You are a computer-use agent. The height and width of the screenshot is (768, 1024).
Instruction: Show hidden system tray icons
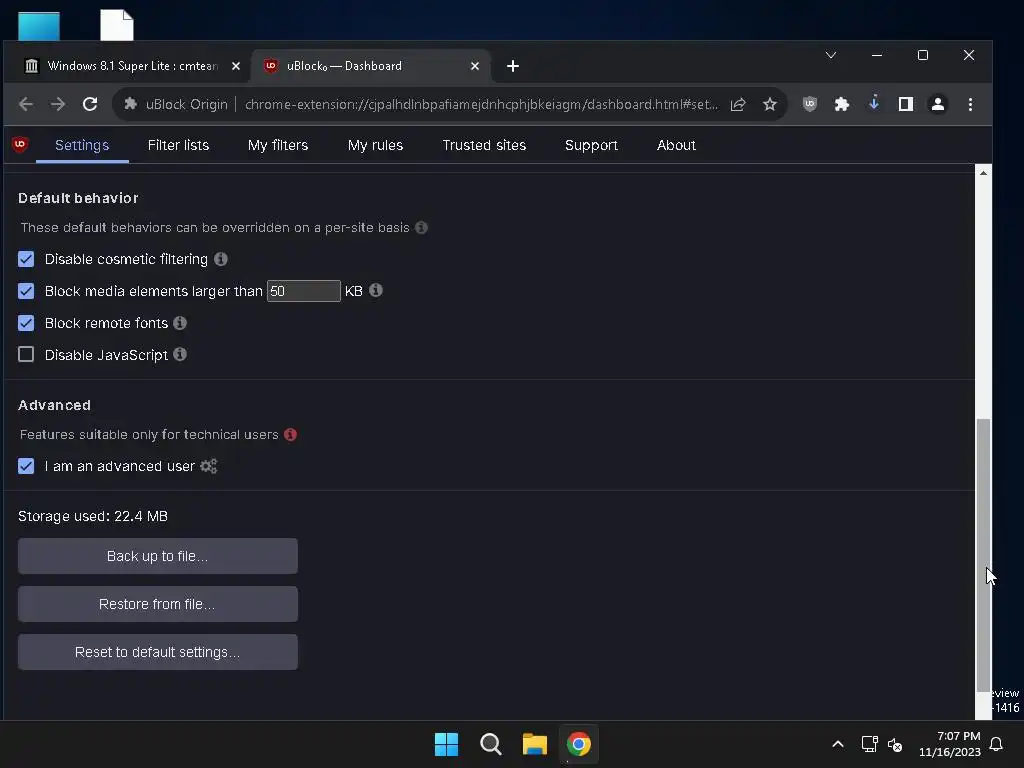838,744
